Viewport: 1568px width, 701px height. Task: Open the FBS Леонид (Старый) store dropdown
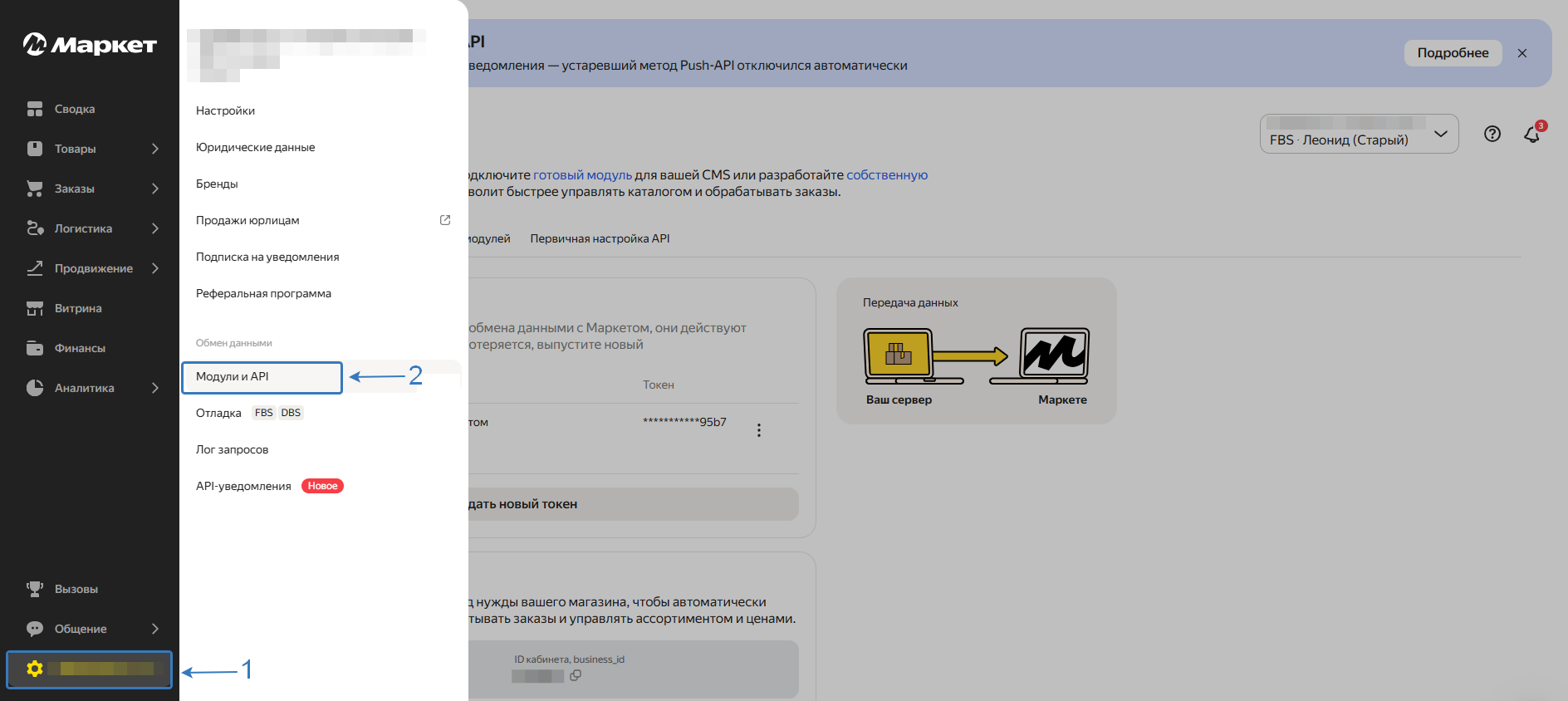[x=1359, y=134]
